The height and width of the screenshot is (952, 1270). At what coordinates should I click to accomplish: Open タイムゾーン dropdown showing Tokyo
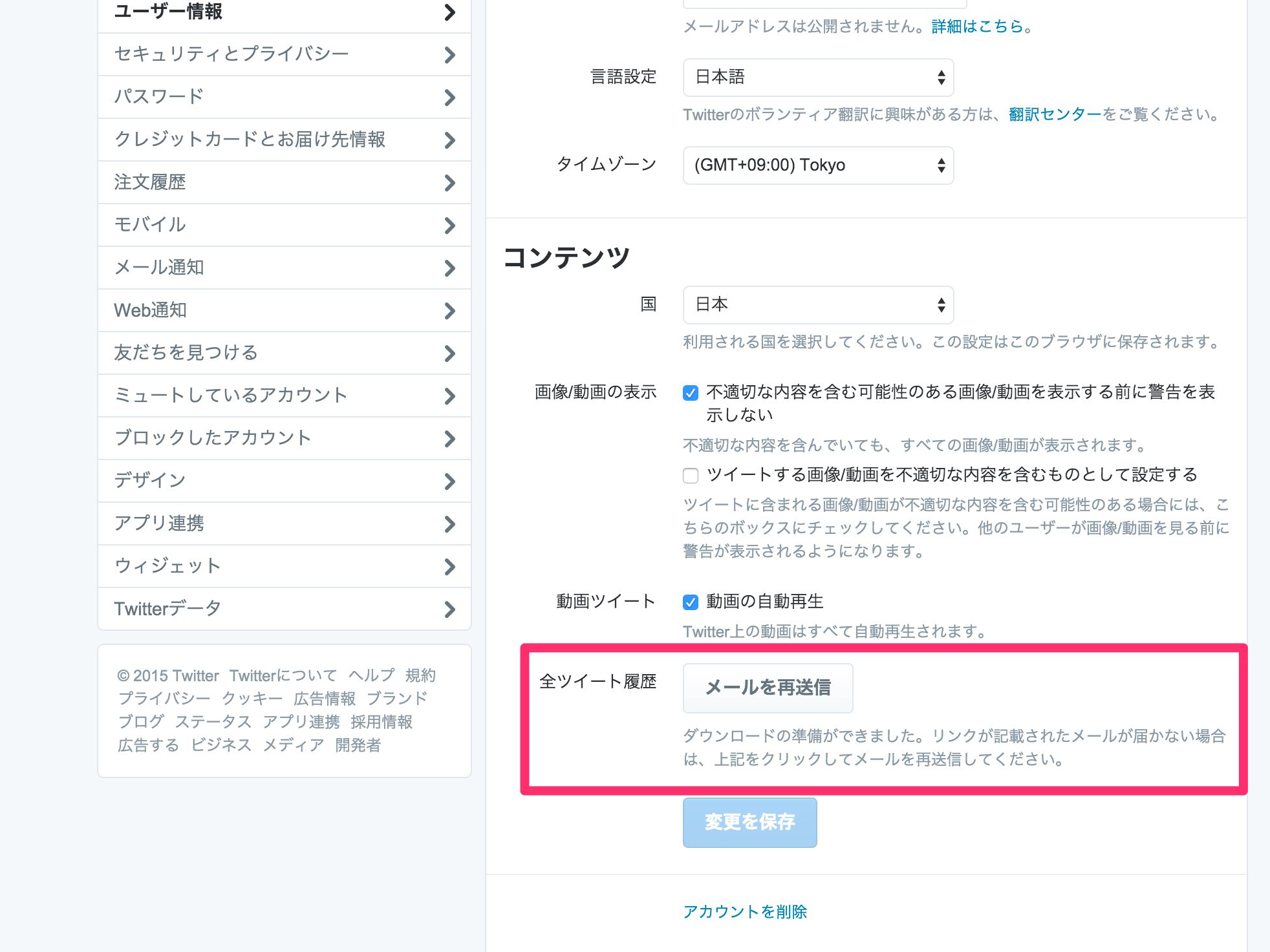pos(818,165)
